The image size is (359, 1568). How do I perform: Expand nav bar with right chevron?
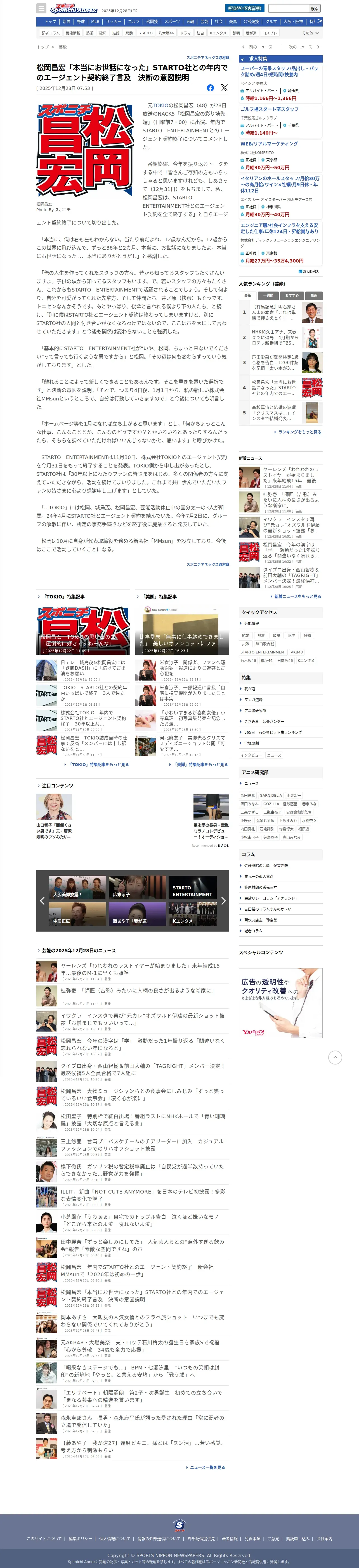coord(319,21)
